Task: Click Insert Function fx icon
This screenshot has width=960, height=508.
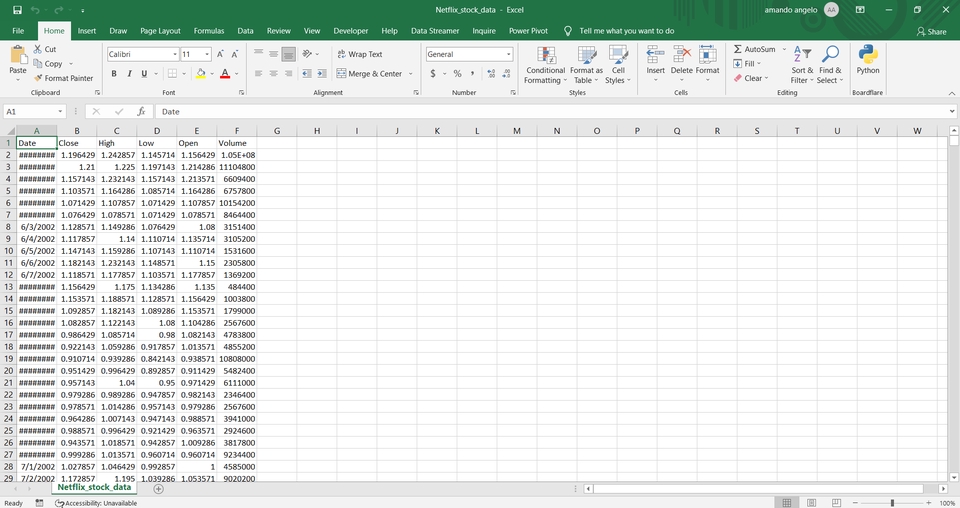Action: 141,111
